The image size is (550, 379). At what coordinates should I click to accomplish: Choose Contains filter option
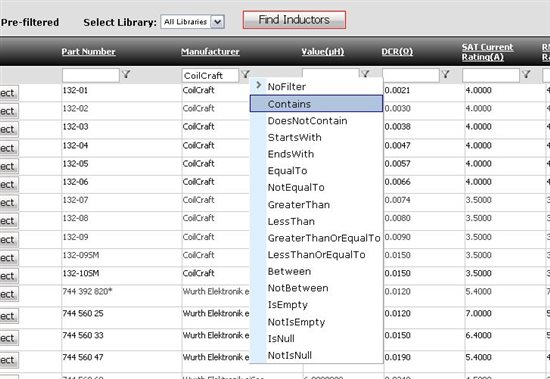(x=316, y=104)
